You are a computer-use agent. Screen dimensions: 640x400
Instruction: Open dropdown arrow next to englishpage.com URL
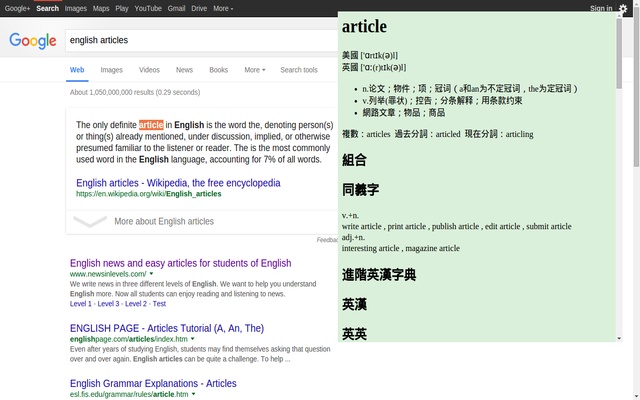193,339
